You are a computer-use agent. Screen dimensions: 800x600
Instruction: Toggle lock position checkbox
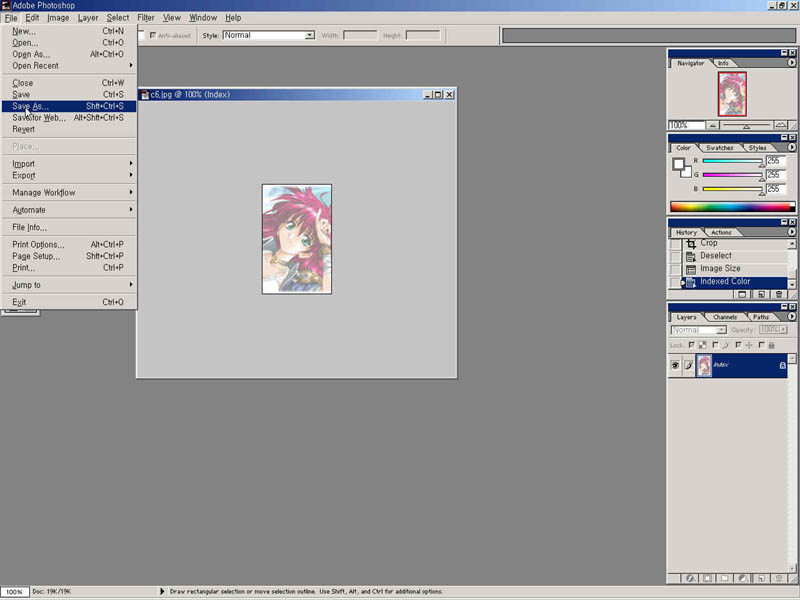point(738,345)
